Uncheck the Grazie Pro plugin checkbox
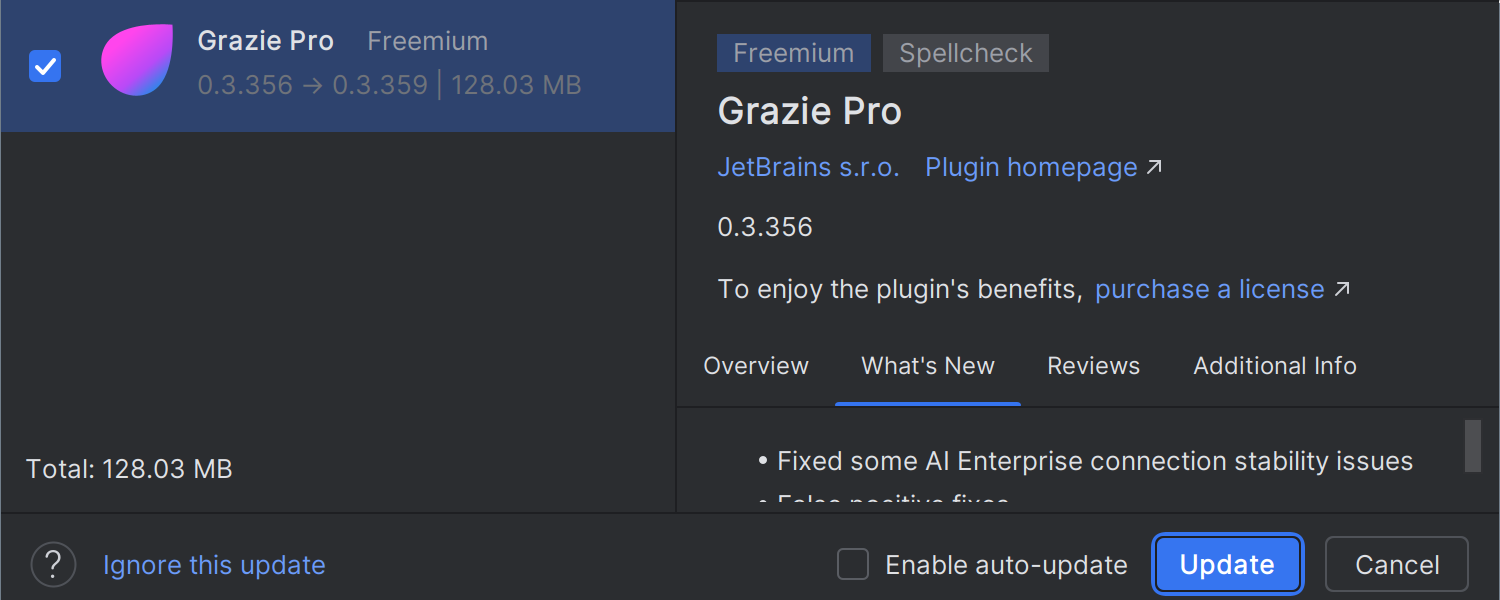The height and width of the screenshot is (600, 1500). click(45, 66)
